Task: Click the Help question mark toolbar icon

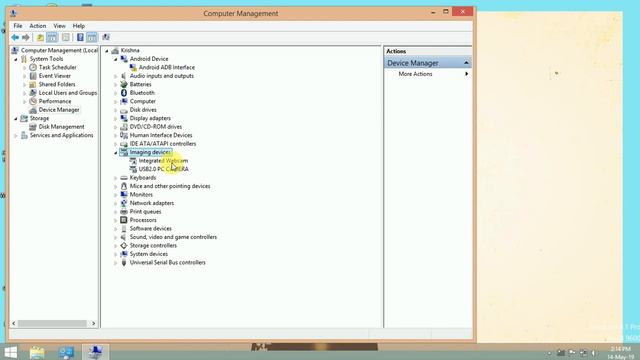Action: (80, 38)
